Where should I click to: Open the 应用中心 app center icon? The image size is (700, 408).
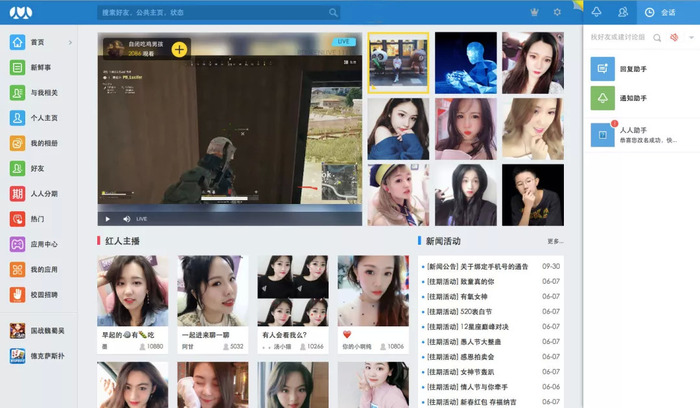pyautogui.click(x=17, y=244)
